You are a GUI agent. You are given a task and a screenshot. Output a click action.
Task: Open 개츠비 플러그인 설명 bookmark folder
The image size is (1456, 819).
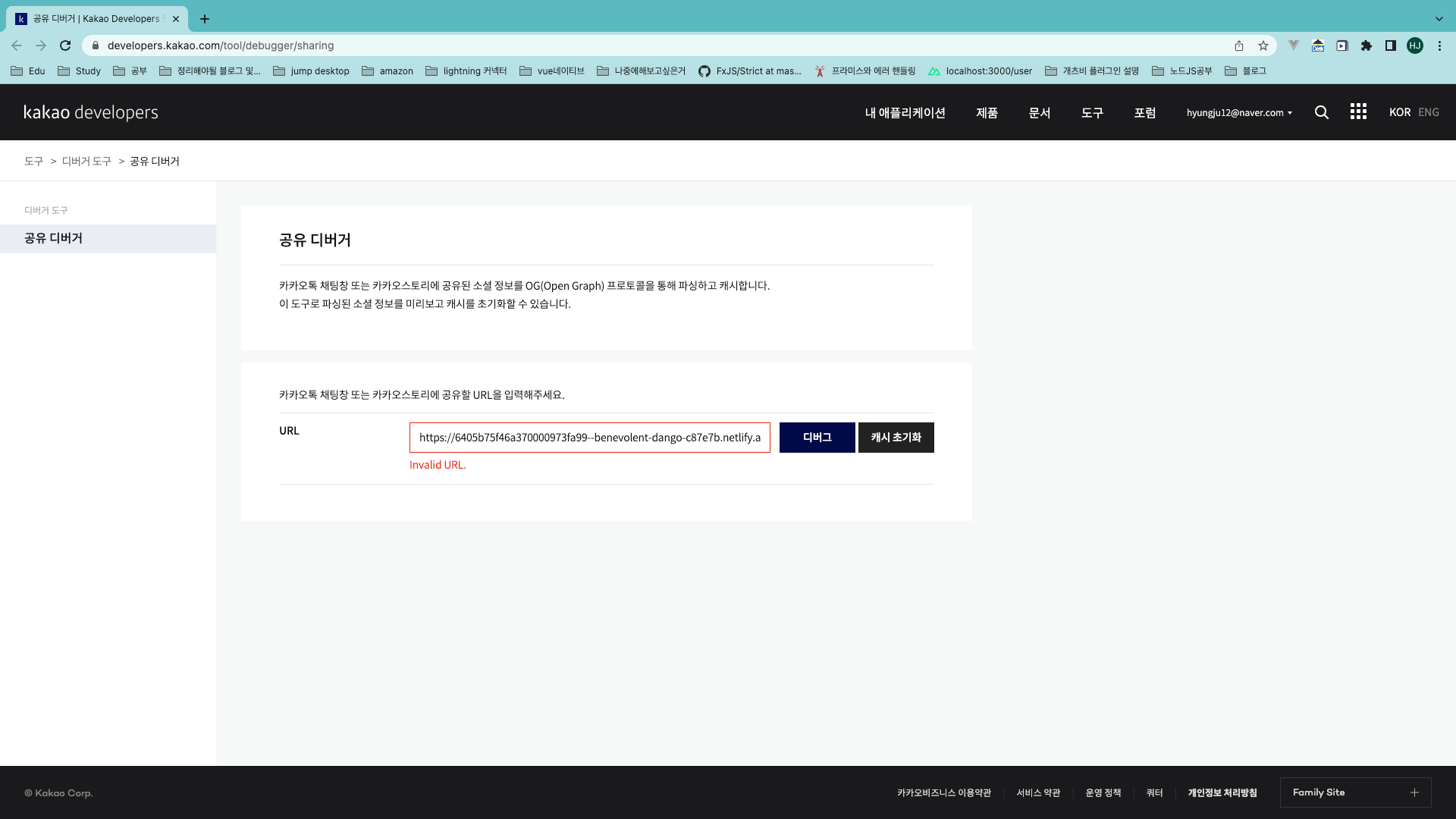click(x=1092, y=71)
